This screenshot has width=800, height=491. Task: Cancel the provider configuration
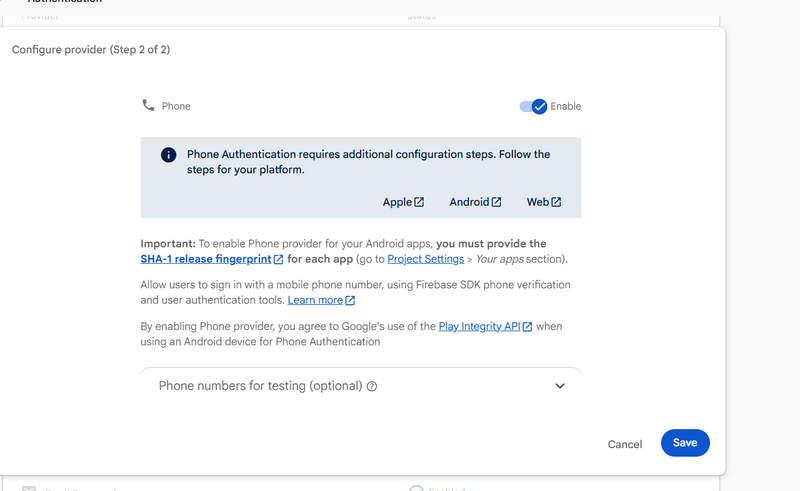point(624,444)
